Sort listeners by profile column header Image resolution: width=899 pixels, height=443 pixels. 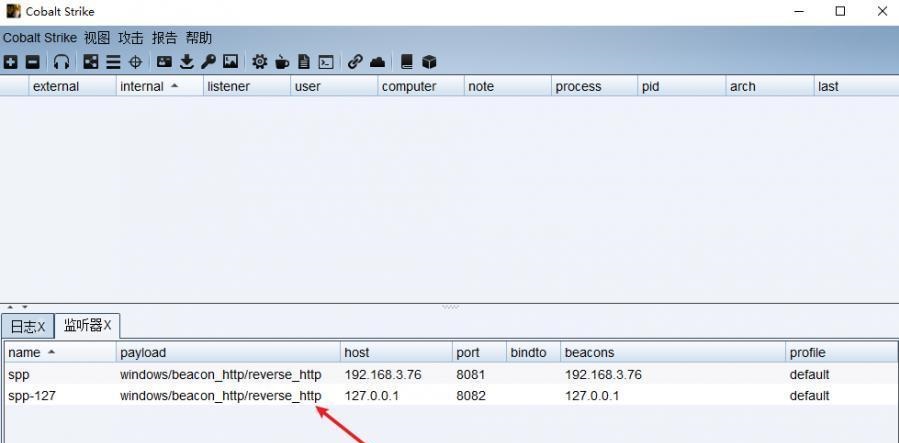841,352
